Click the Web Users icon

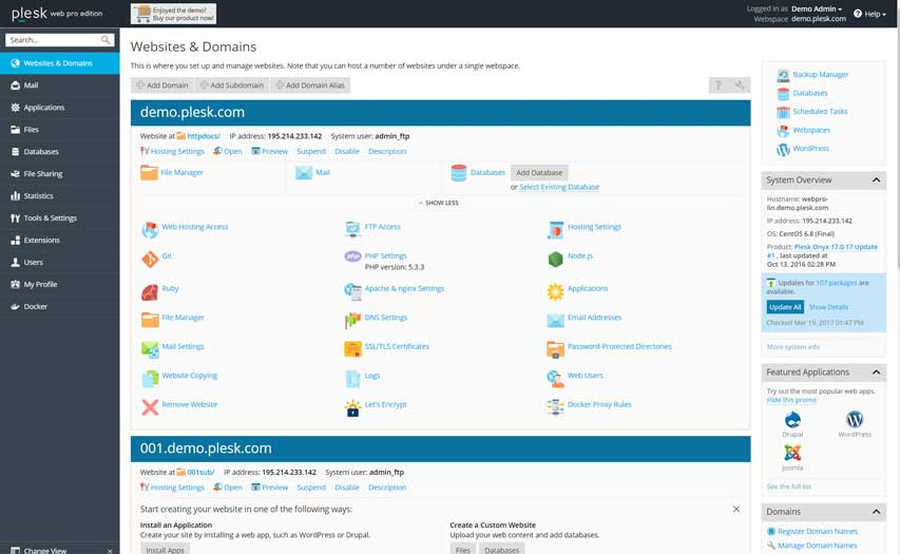pyautogui.click(x=555, y=378)
